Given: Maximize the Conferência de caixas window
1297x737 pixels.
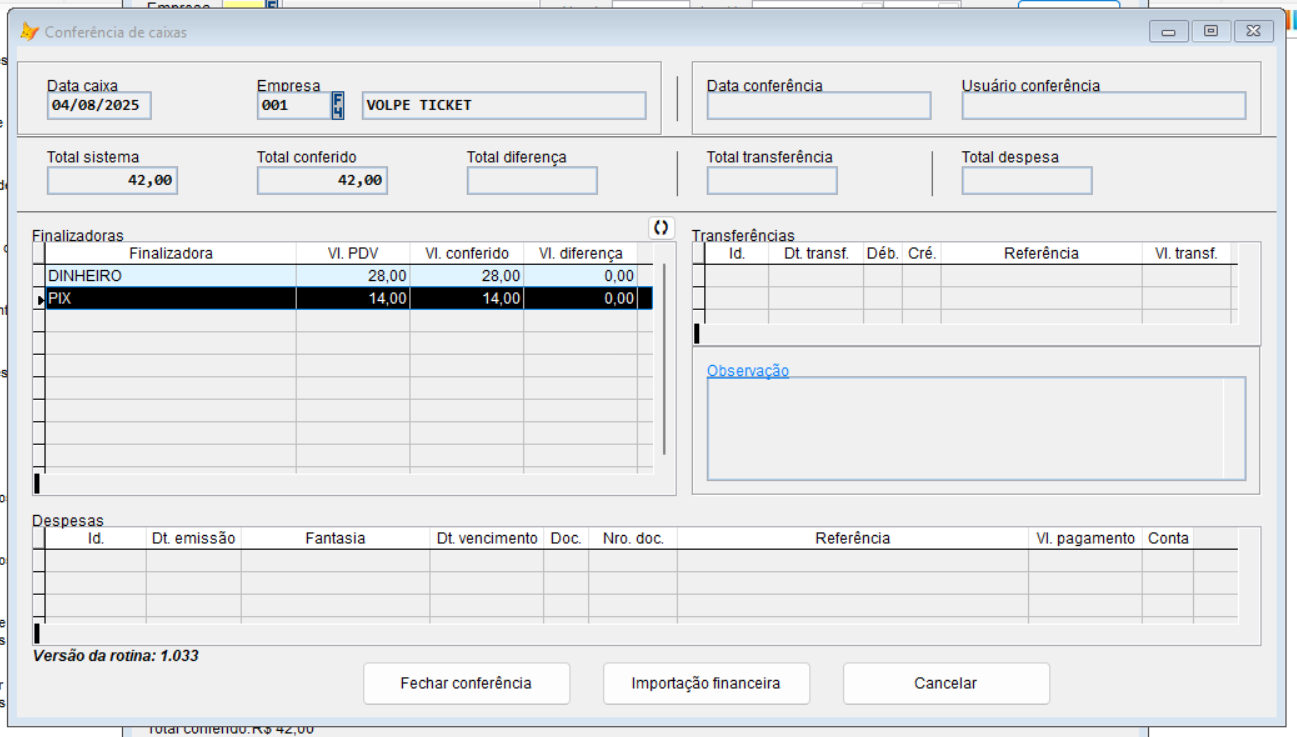Looking at the screenshot, I should tap(1211, 32).
